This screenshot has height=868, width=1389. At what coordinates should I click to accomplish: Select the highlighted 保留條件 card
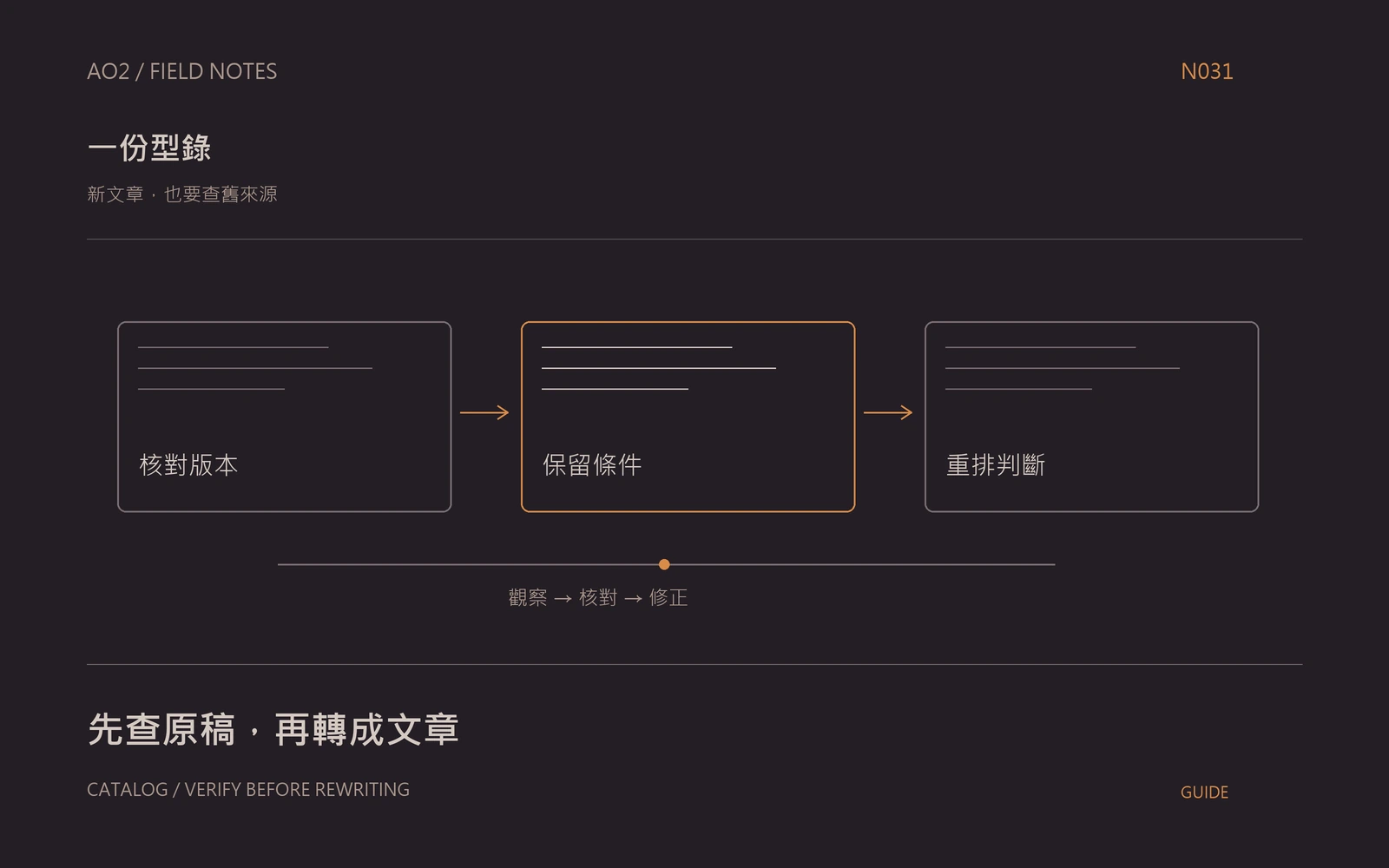point(688,417)
